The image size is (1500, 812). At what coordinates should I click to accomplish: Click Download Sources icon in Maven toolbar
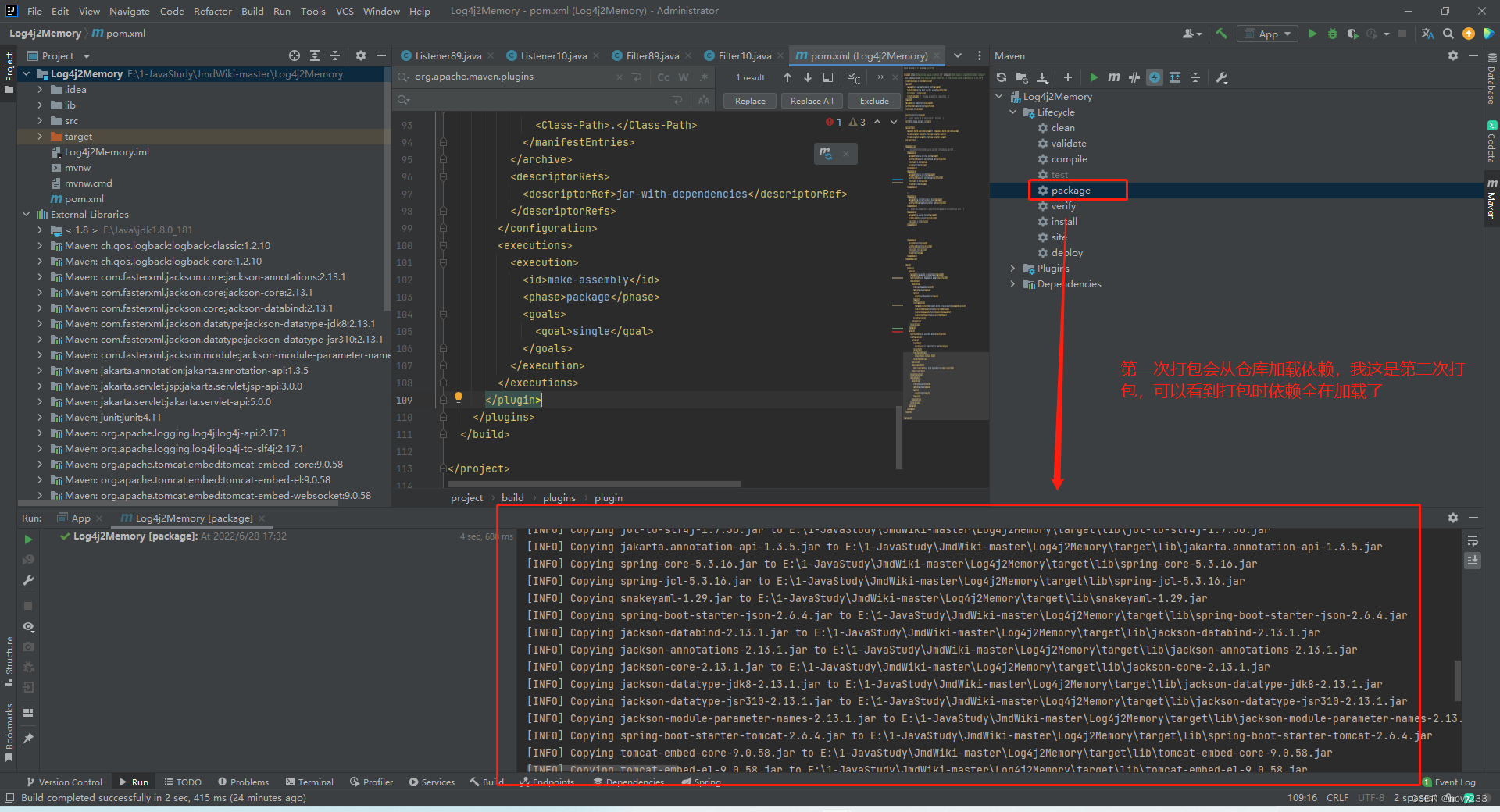coord(1043,77)
